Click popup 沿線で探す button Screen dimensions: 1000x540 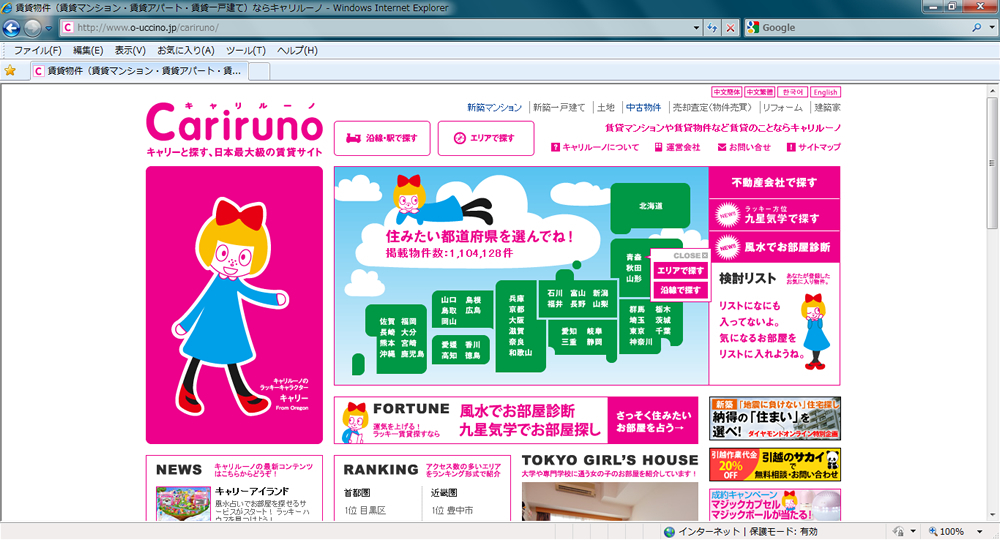(x=680, y=290)
